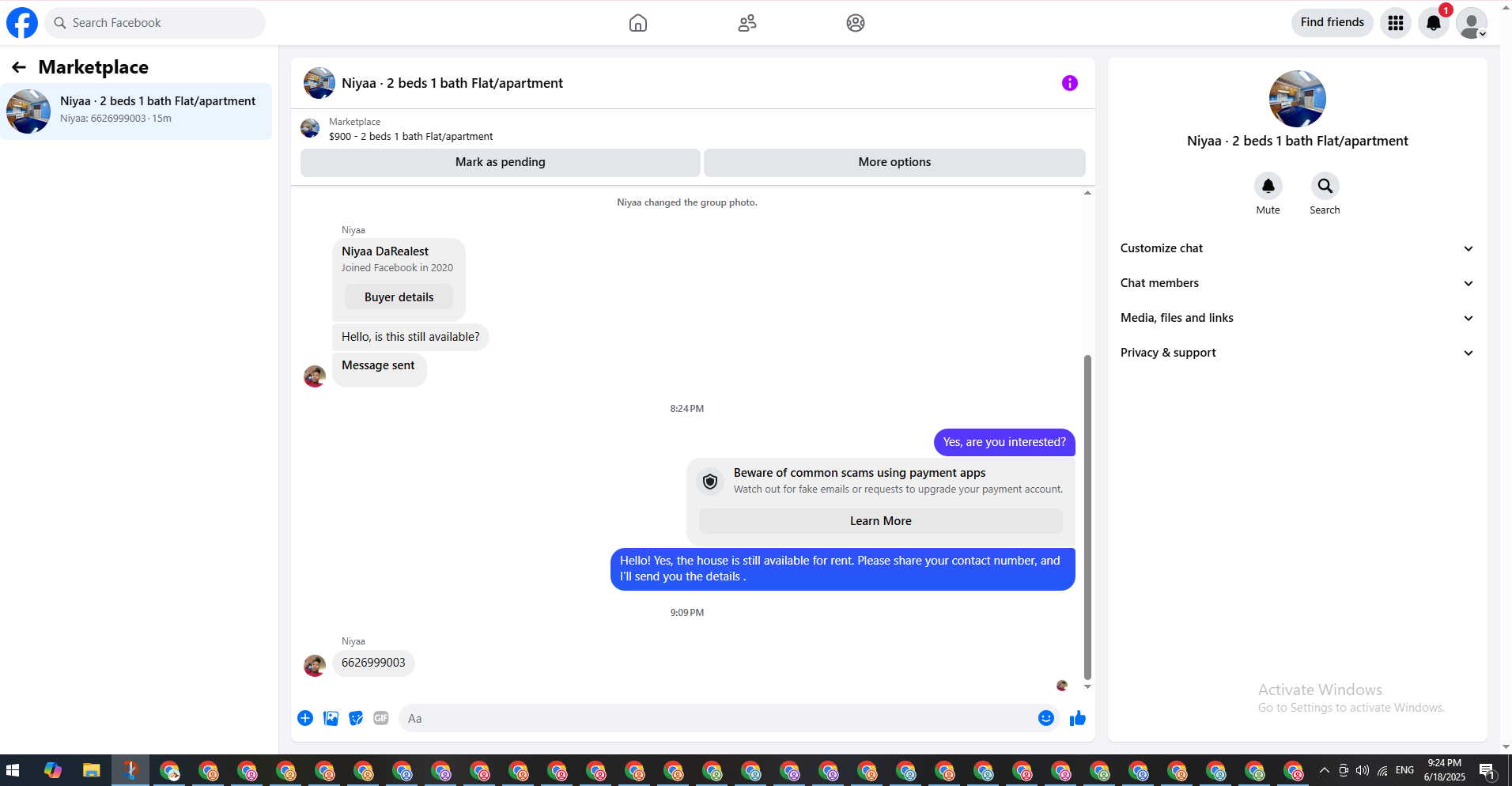Go back using the Marketplace arrow
1512x786 pixels.
click(19, 67)
